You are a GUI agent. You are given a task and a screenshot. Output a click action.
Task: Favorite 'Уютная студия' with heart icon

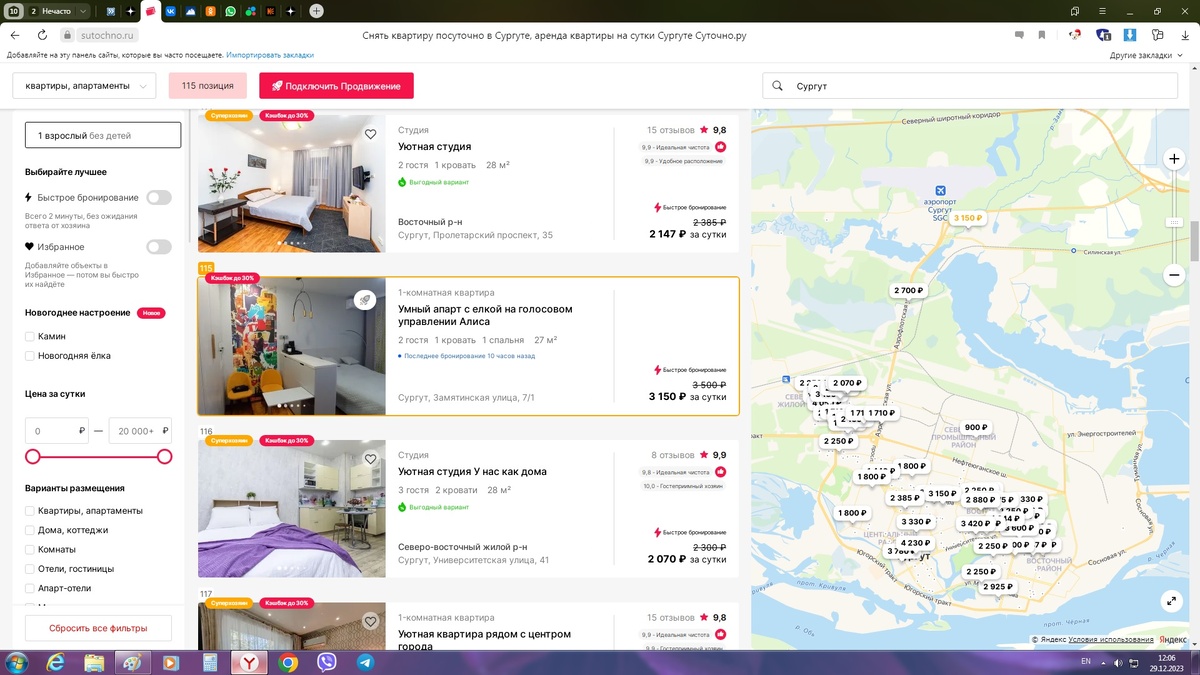[x=370, y=134]
